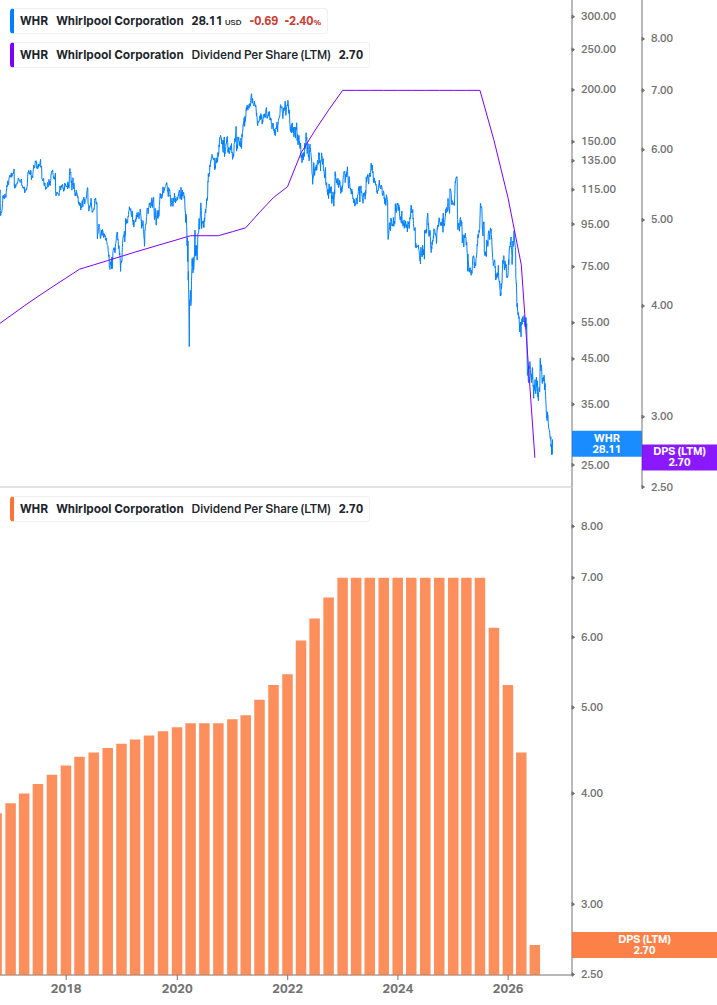This screenshot has height=1005, width=717.
Task: Click the 200.00 price axis label
Action: coord(598,90)
